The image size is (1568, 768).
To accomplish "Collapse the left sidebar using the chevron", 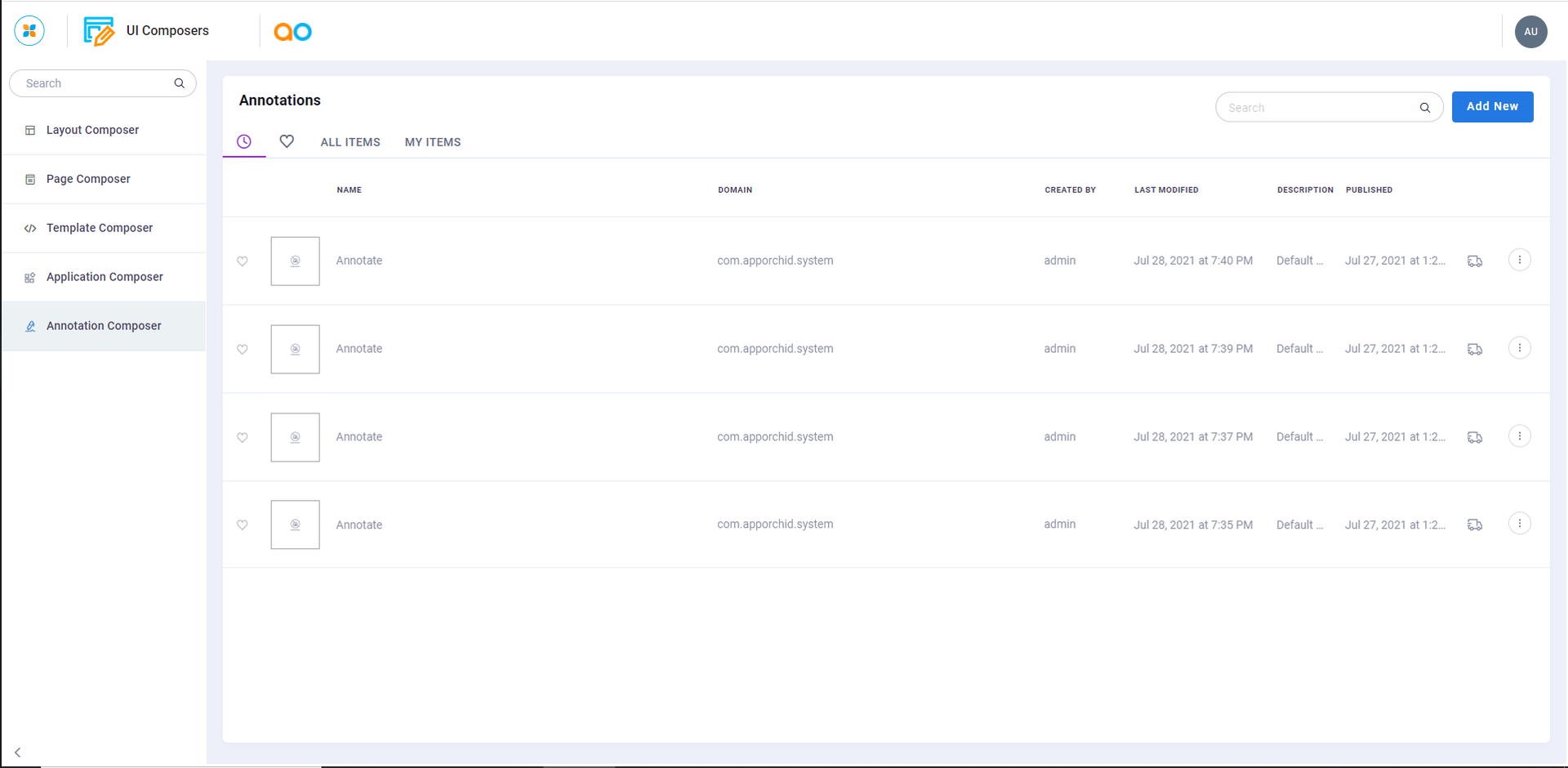I will click(17, 752).
